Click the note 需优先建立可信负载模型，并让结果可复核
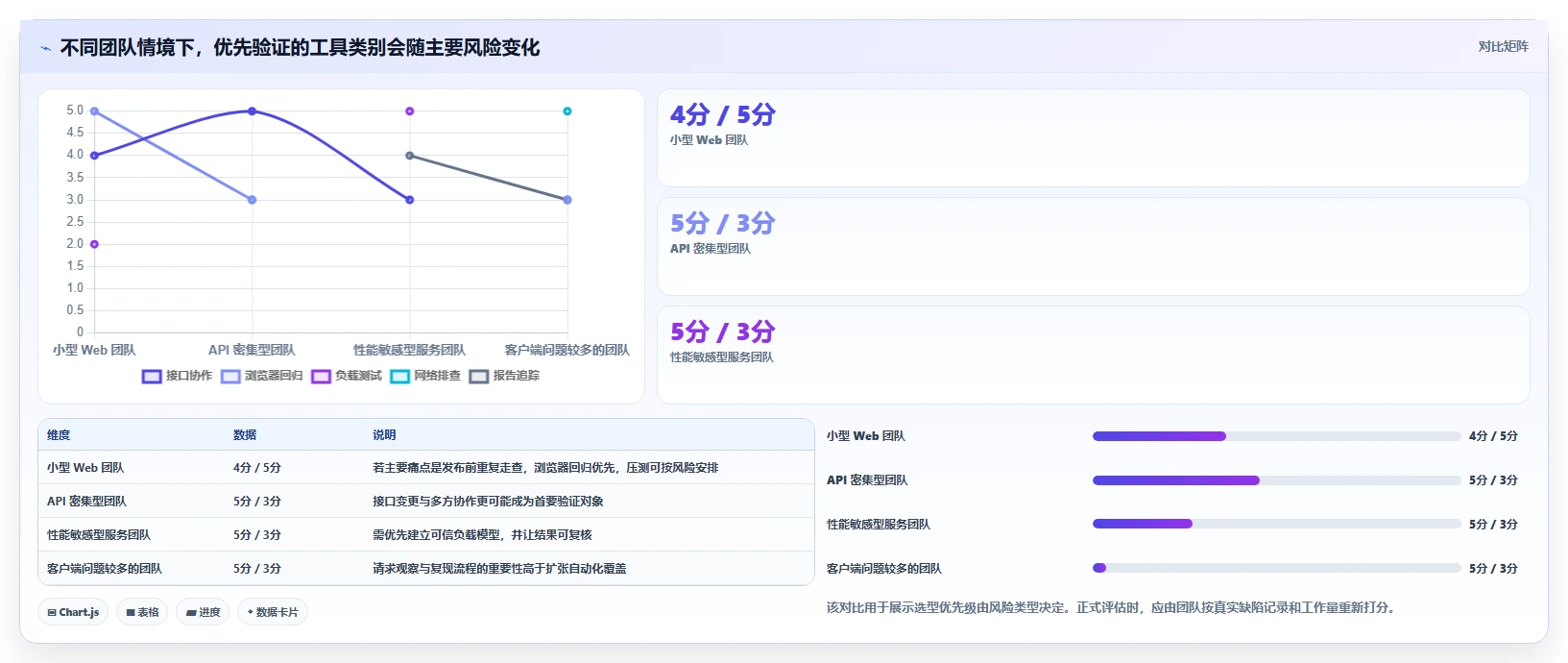 click(482, 535)
